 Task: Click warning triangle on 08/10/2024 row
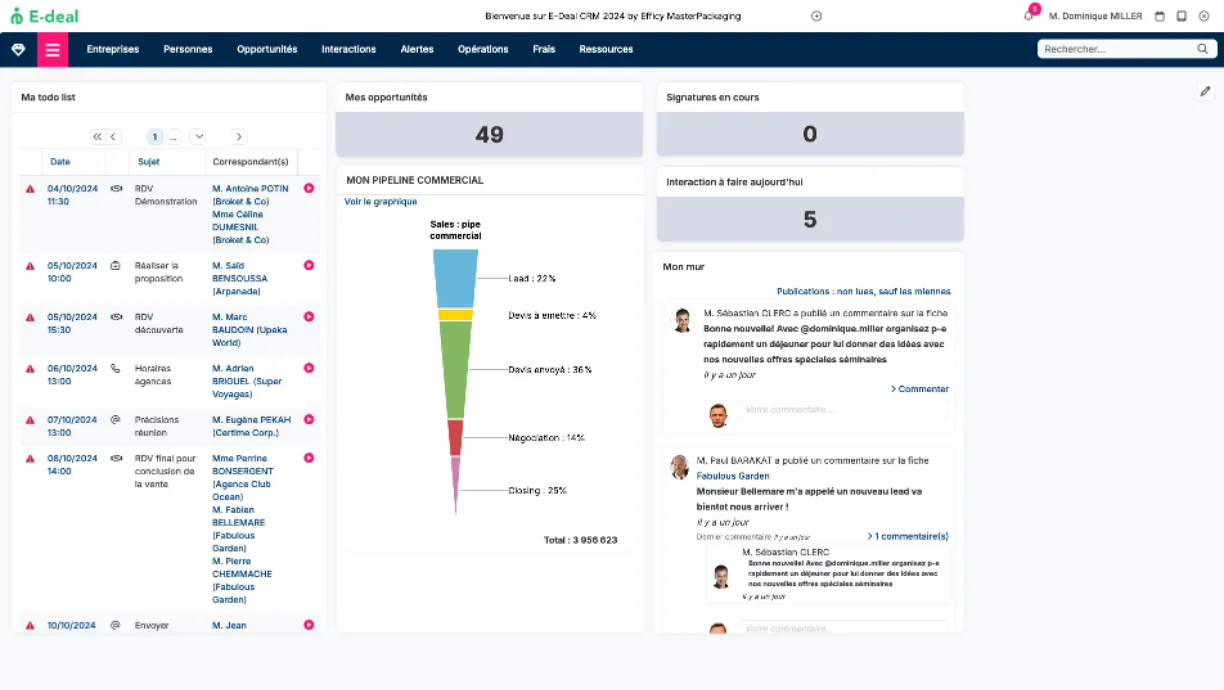(30, 459)
